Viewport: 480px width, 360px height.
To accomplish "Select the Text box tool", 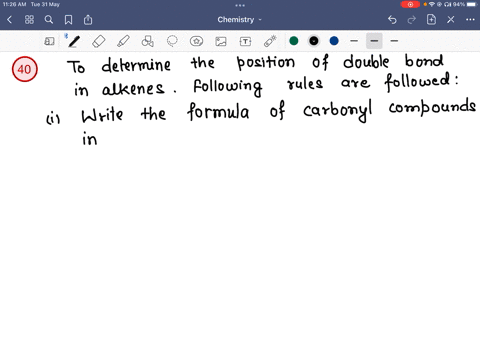I will (245, 41).
